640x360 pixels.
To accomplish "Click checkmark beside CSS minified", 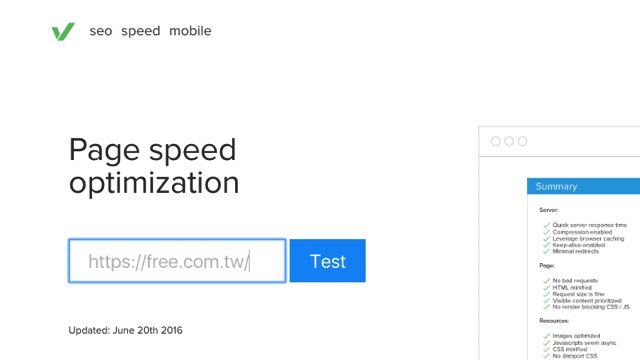I will point(547,349).
